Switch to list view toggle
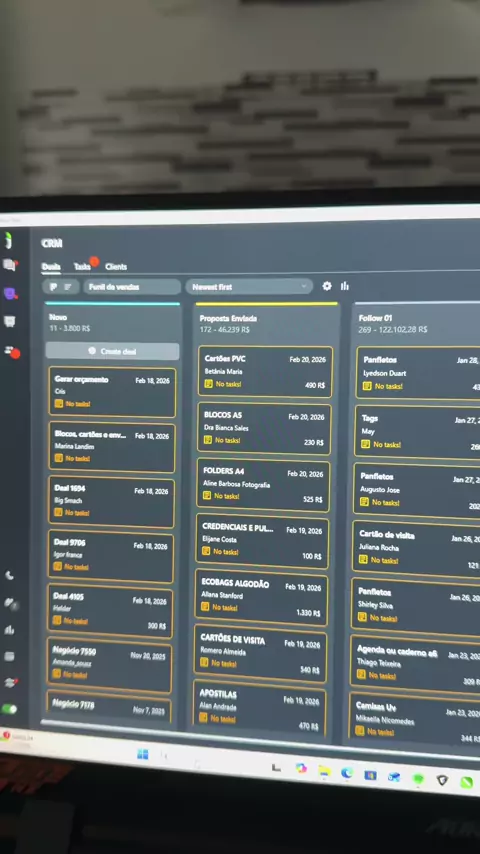Image resolution: width=480 pixels, height=854 pixels. (68, 286)
